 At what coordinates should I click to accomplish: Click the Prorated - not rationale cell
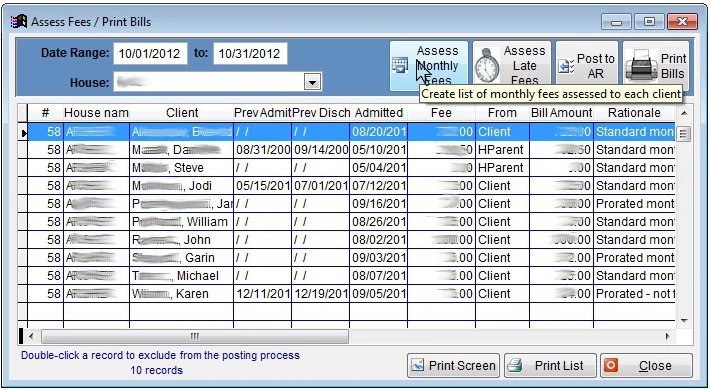pyautogui.click(x=634, y=294)
